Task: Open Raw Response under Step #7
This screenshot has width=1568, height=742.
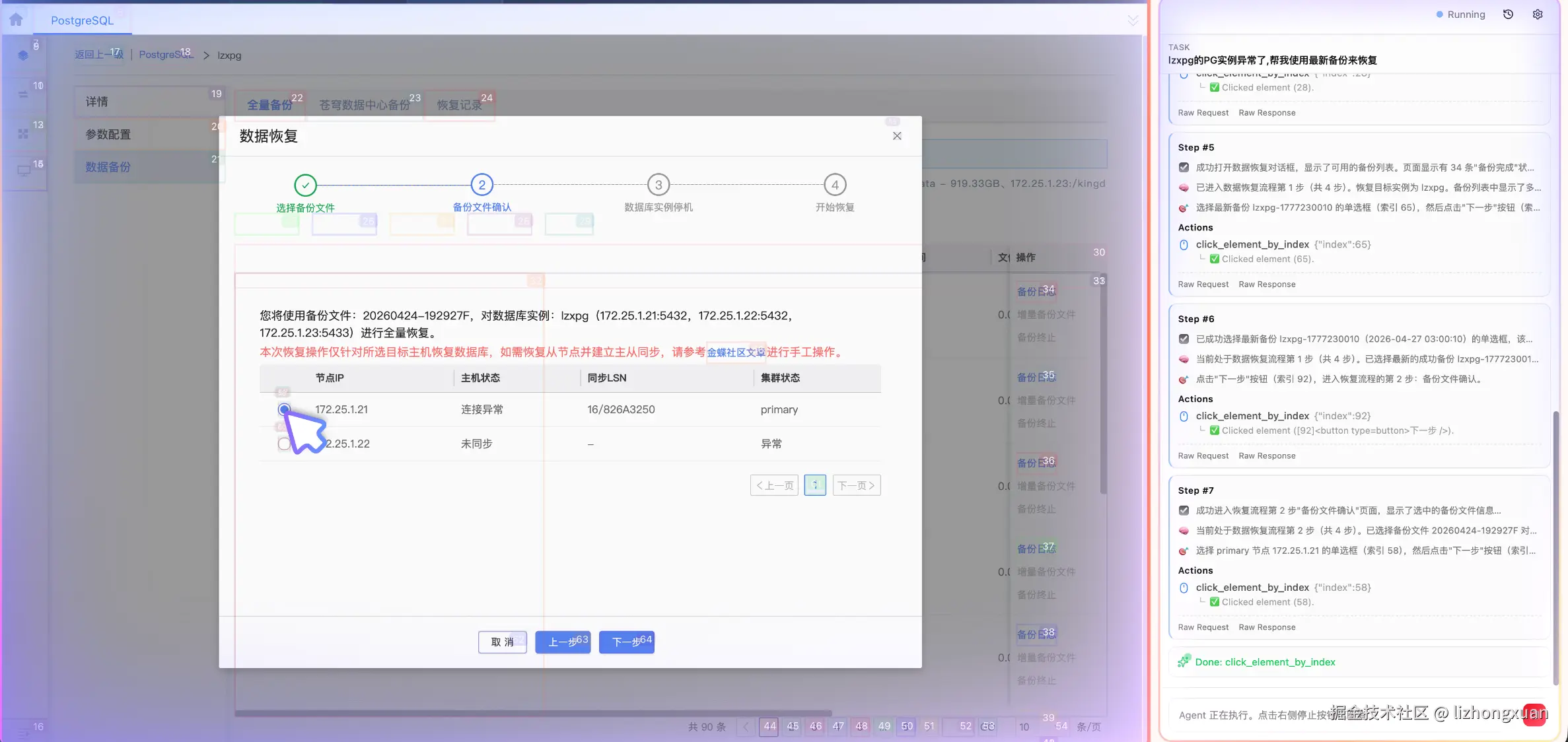Action: (x=1267, y=628)
